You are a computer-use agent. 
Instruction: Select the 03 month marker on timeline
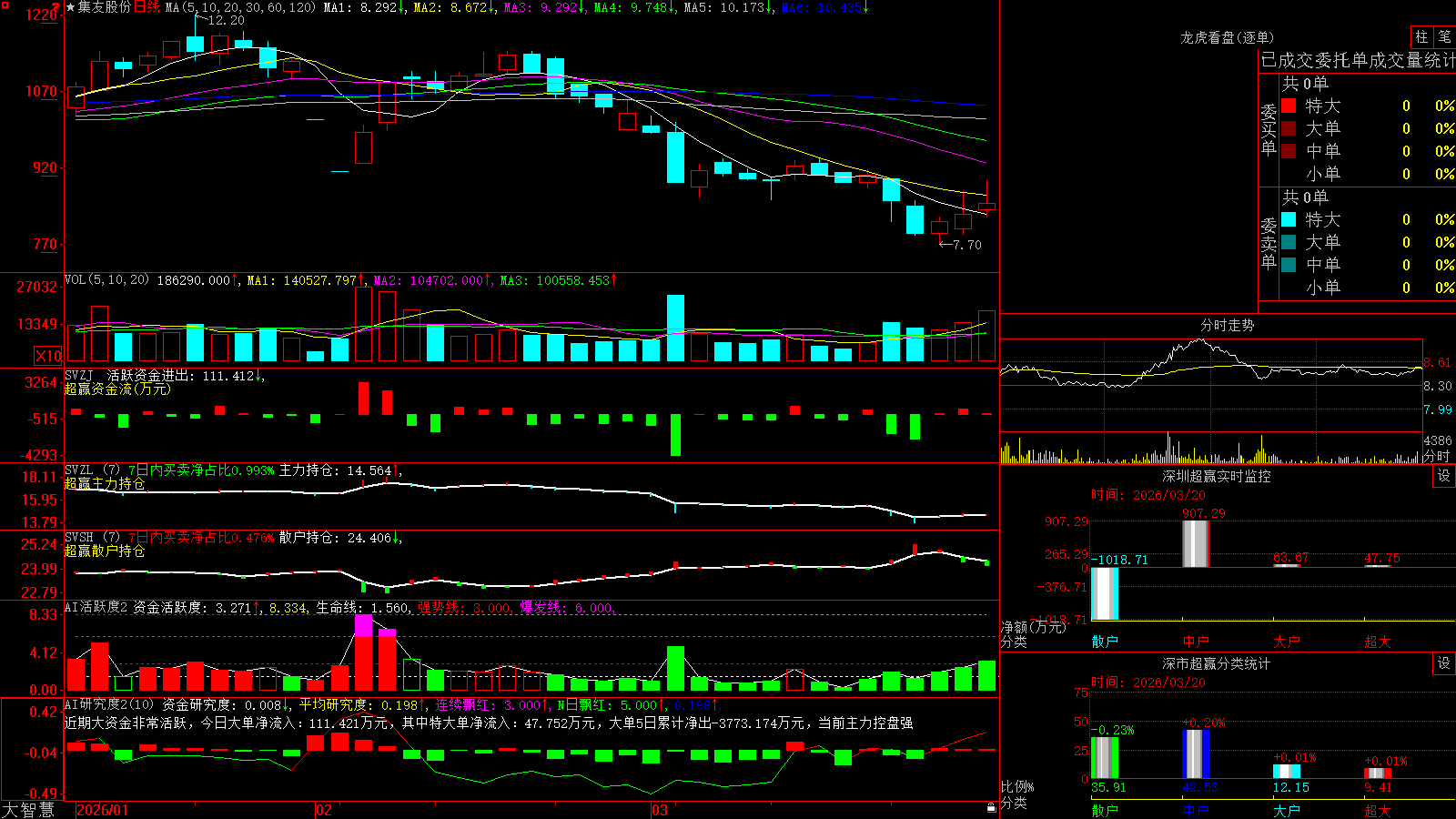coord(660,810)
